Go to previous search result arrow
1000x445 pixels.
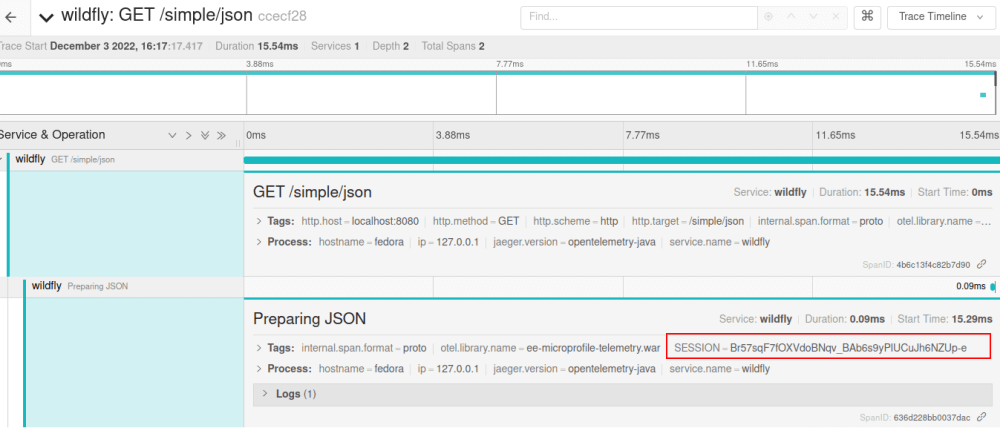[x=791, y=17]
